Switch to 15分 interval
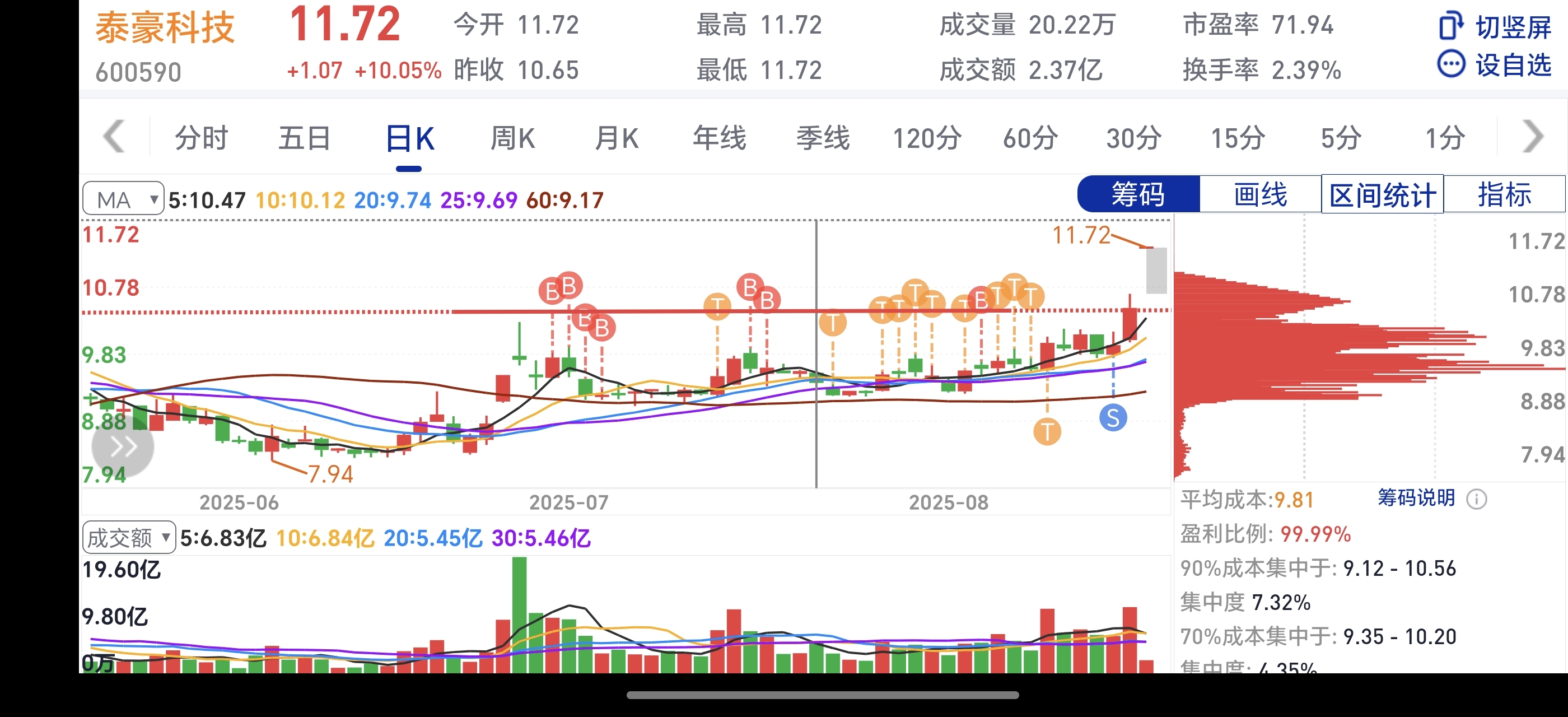The height and width of the screenshot is (717, 1568). tap(1238, 138)
